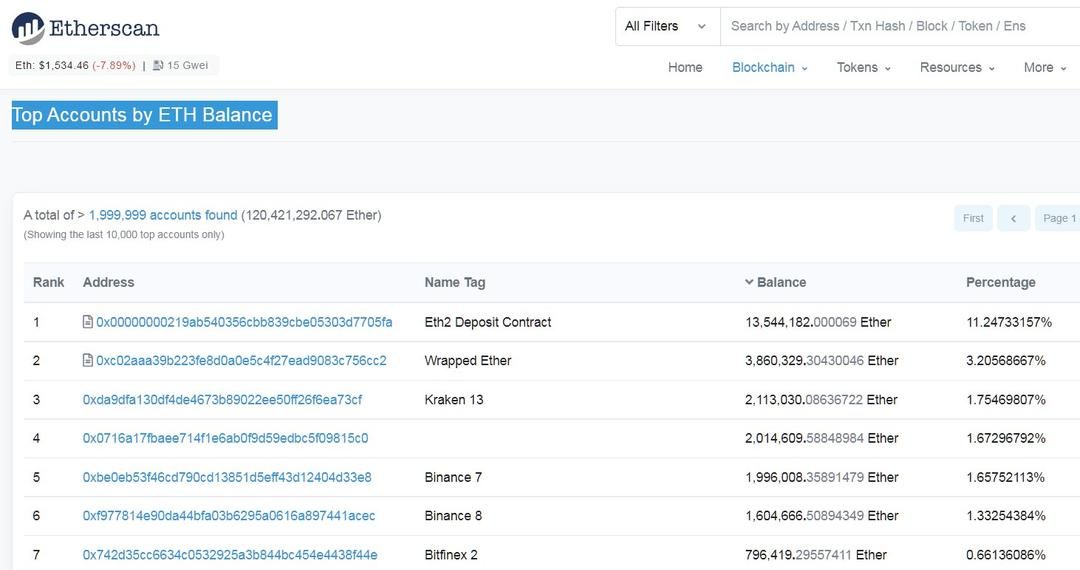Click the Page 1 indicator
Viewport: 1080px width, 570px height.
pyautogui.click(x=1058, y=218)
